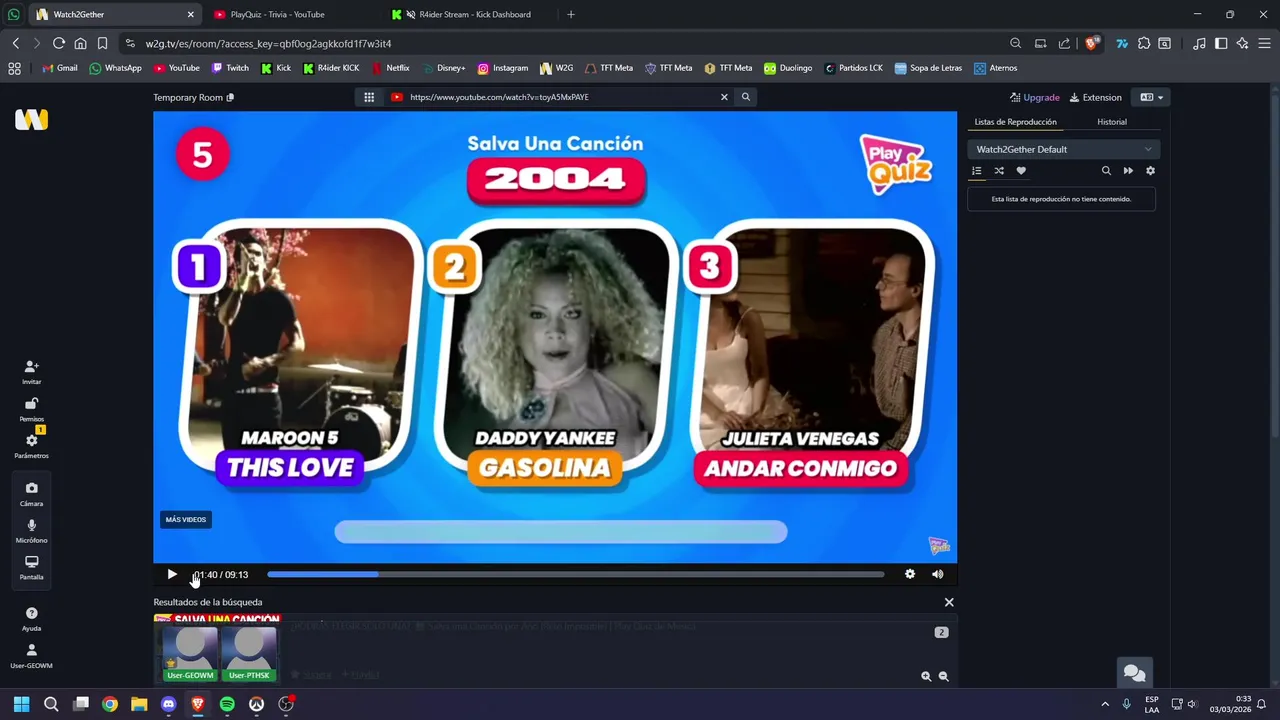Share screen with Pantalla icon
Screen dimensions: 1280x720
(31, 567)
